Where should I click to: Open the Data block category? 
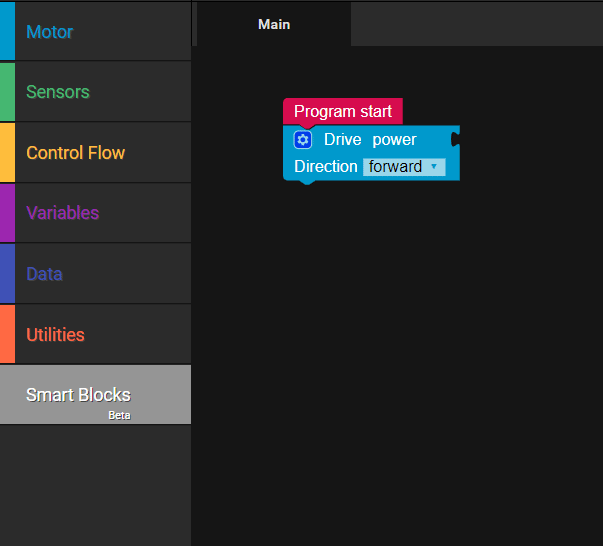click(44, 274)
